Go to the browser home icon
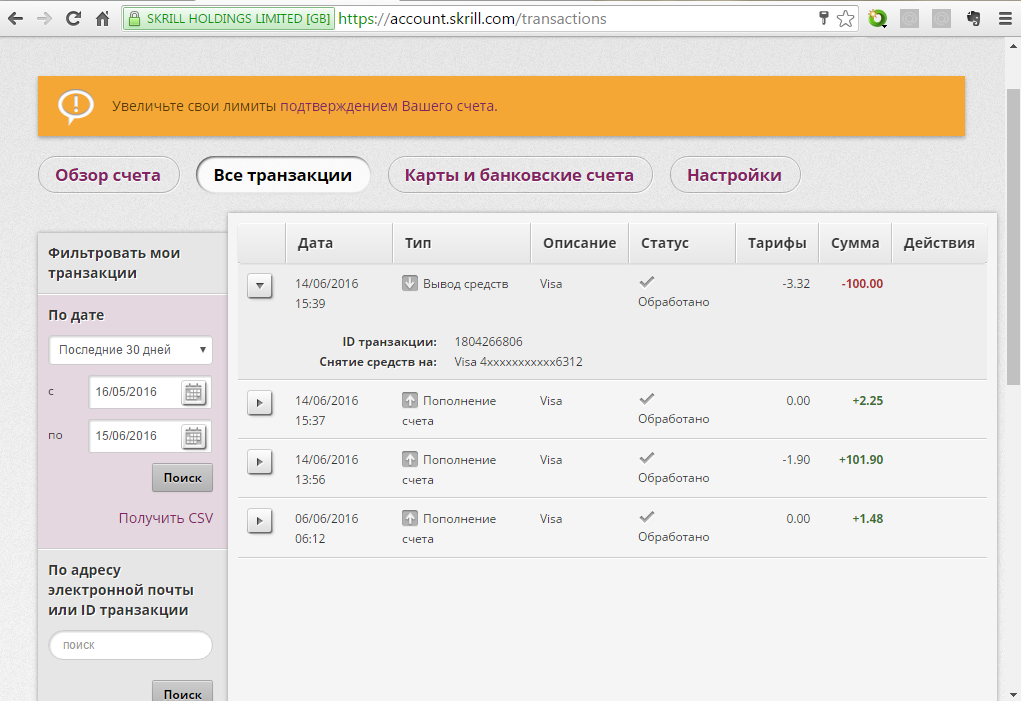This screenshot has width=1021, height=701. (x=103, y=19)
